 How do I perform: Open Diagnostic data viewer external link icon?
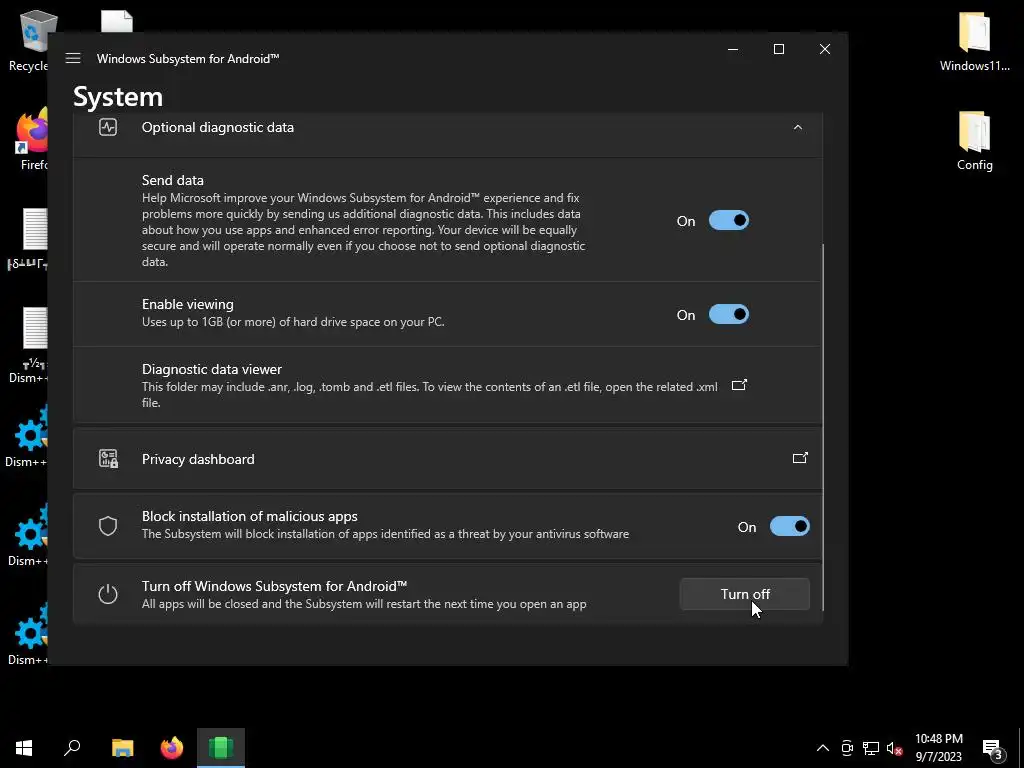[739, 385]
